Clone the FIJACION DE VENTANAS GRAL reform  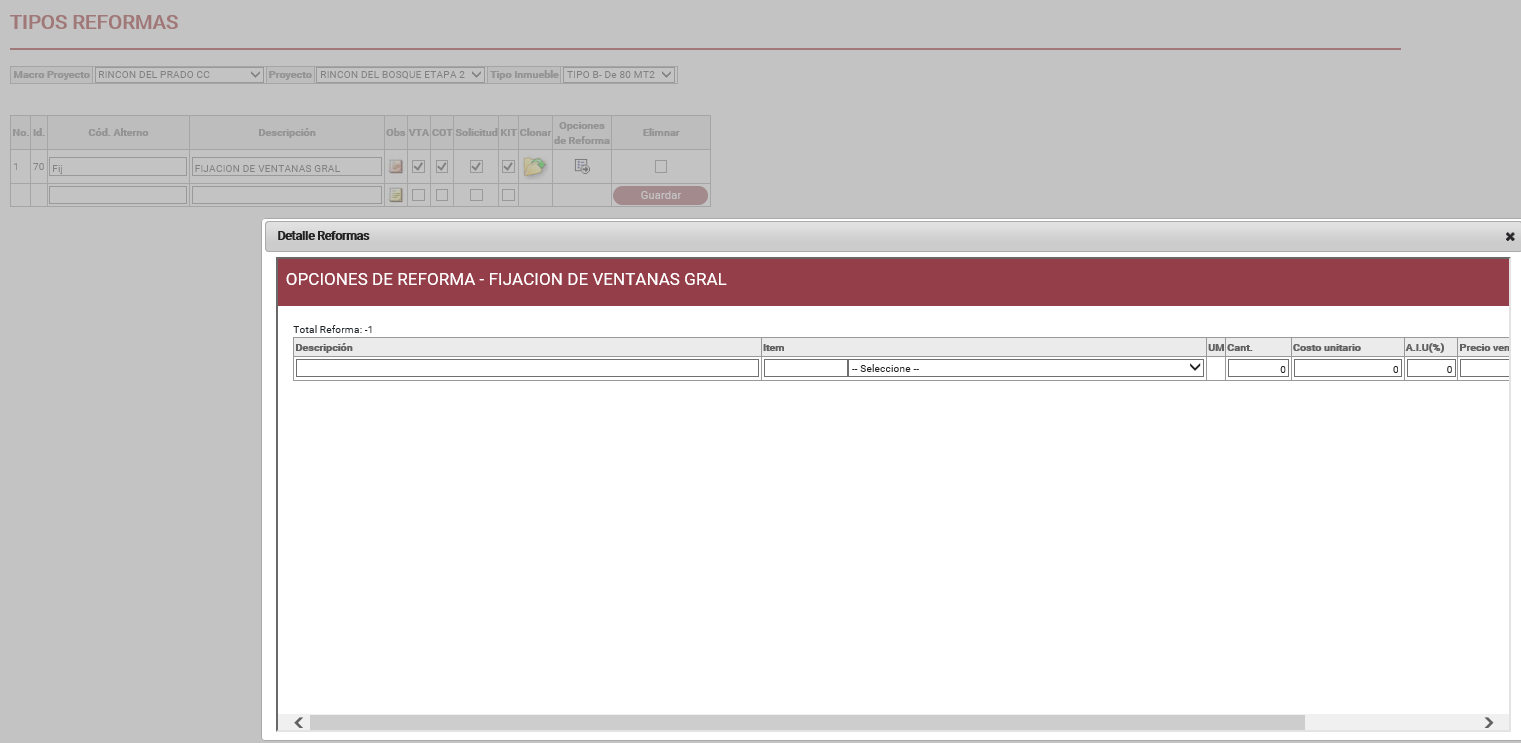coord(535,167)
